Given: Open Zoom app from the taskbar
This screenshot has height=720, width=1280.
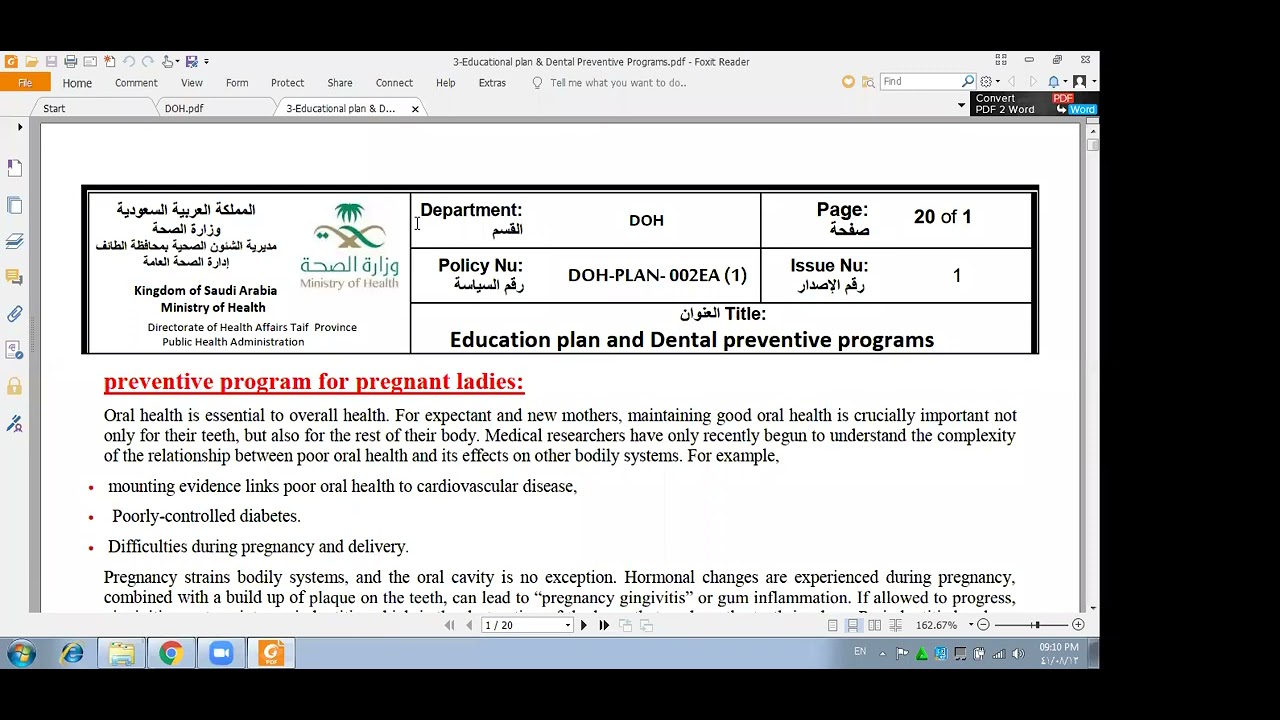Looking at the screenshot, I should coord(221,654).
